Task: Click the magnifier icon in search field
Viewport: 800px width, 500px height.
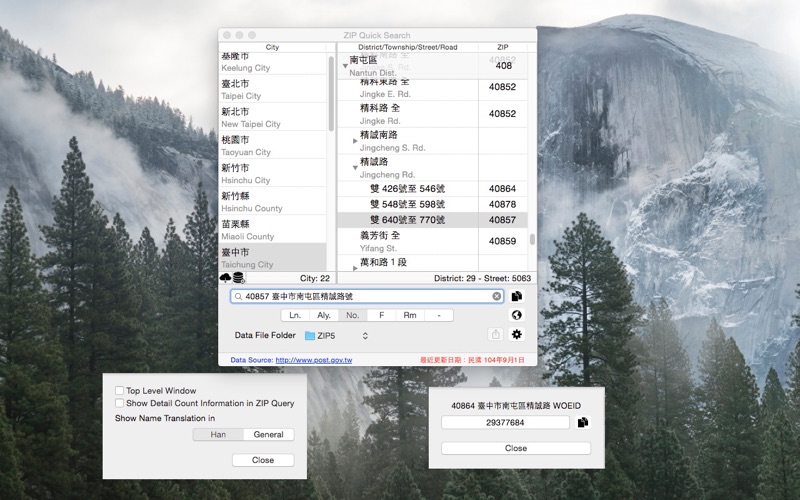Action: [238, 296]
